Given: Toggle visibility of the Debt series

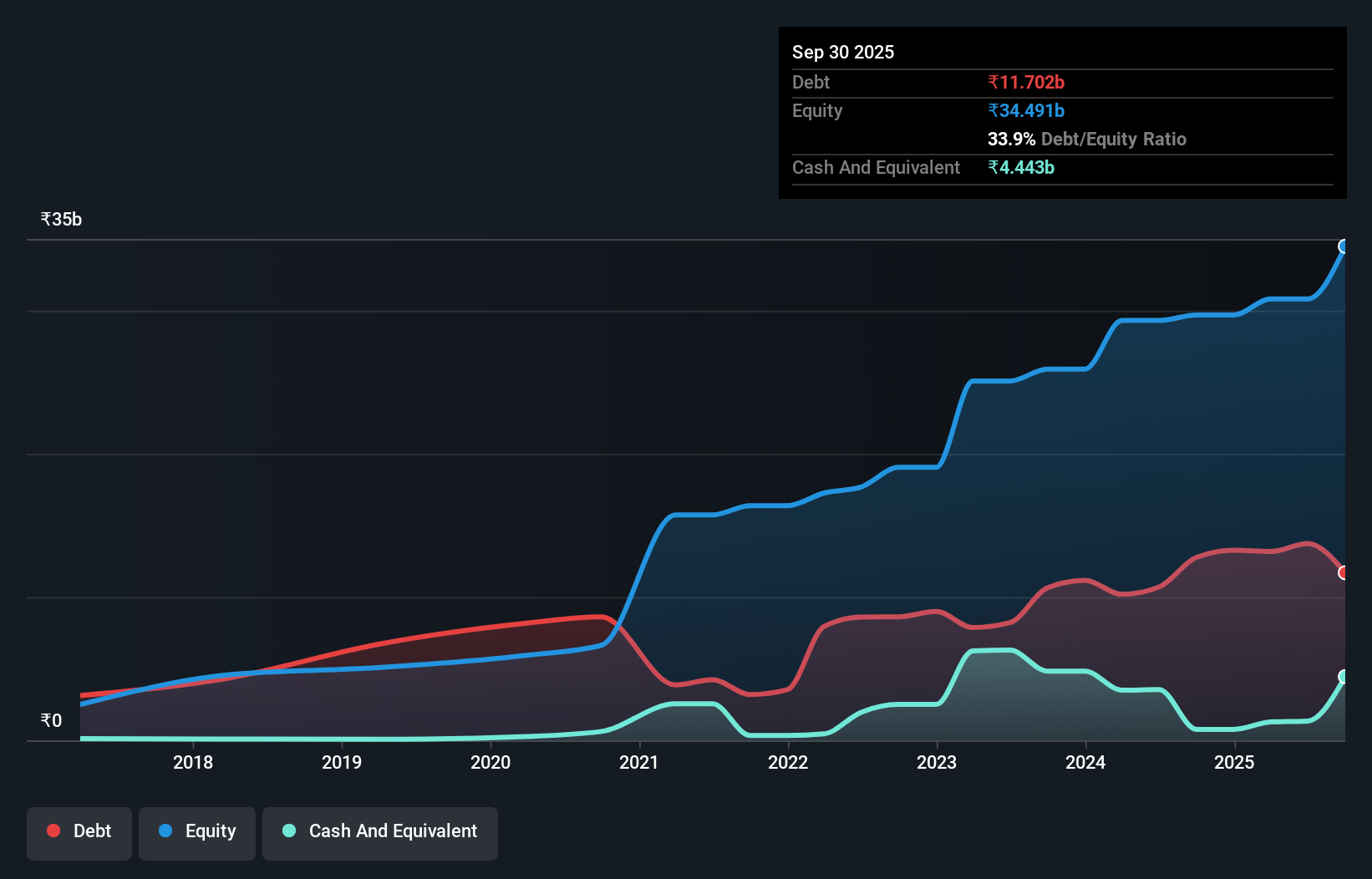Looking at the screenshot, I should 79,832.
